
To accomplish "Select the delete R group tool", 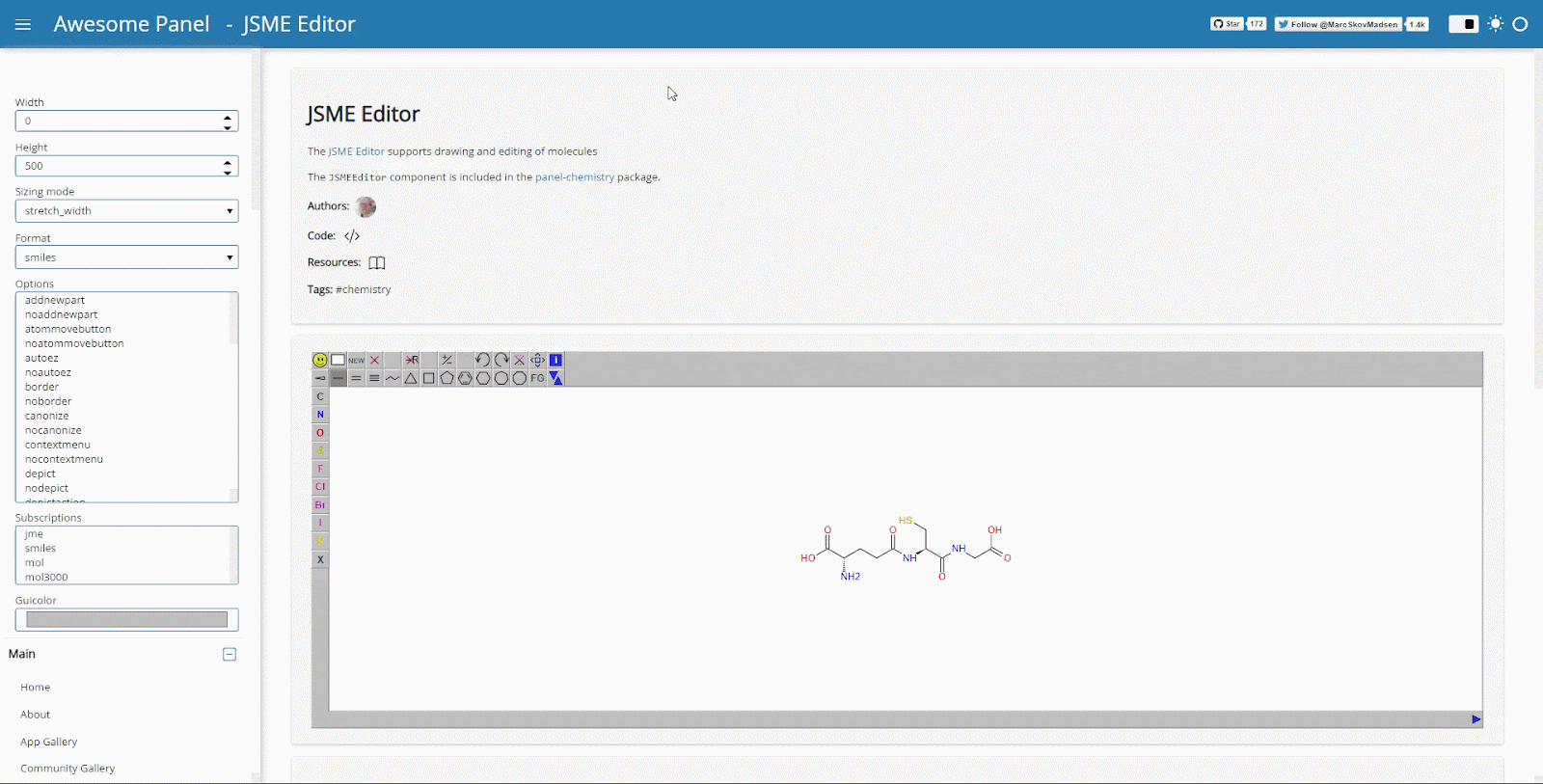I will [x=411, y=360].
